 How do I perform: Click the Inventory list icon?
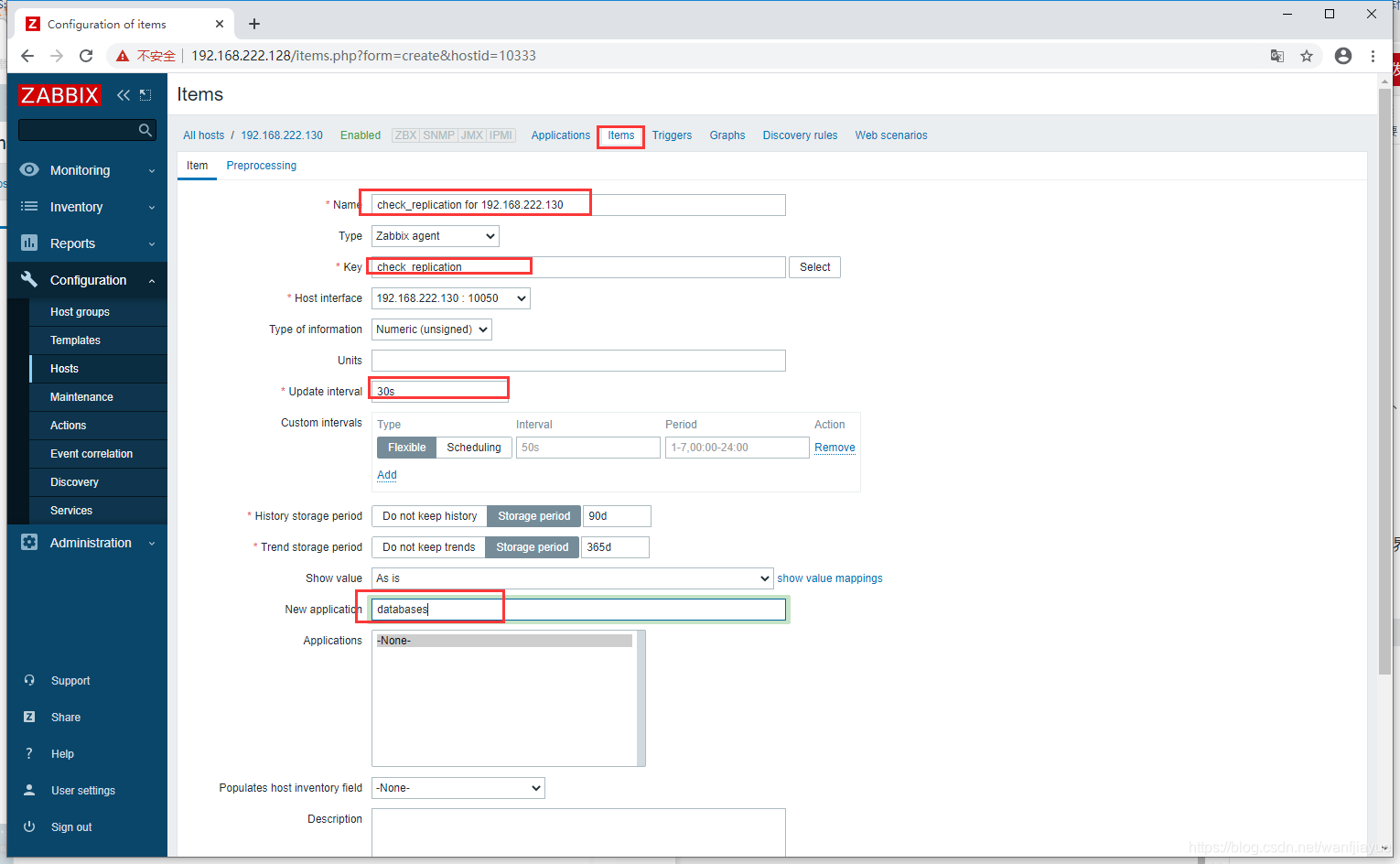(29, 206)
